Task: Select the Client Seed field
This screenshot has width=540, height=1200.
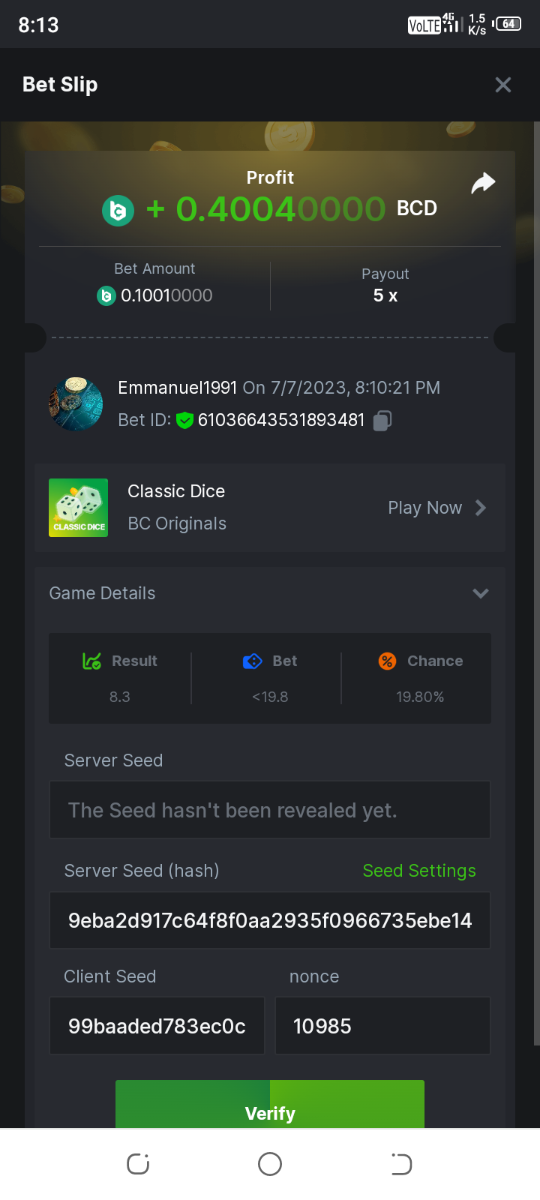Action: tap(157, 1026)
